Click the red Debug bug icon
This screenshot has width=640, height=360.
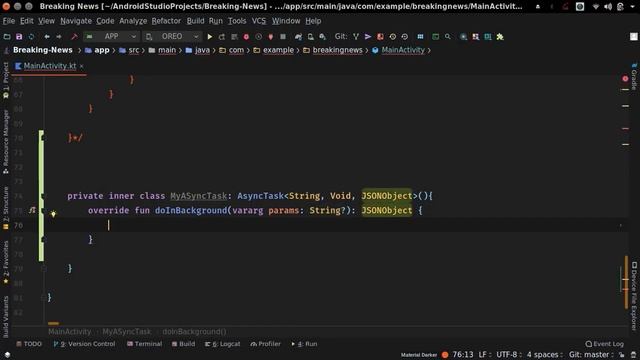pos(246,37)
